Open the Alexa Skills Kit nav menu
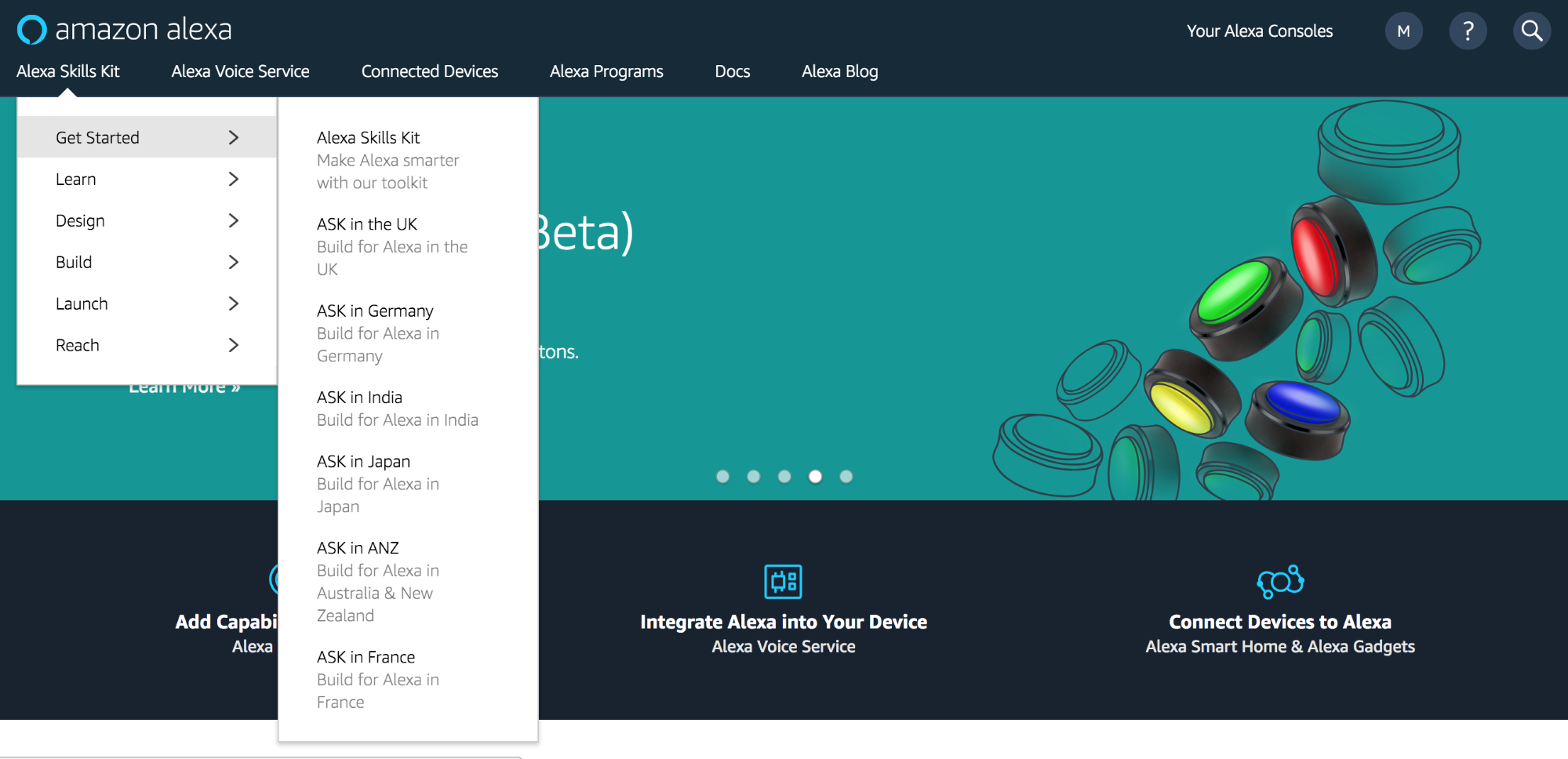Screen dimensions: 1568x759 tap(67, 71)
